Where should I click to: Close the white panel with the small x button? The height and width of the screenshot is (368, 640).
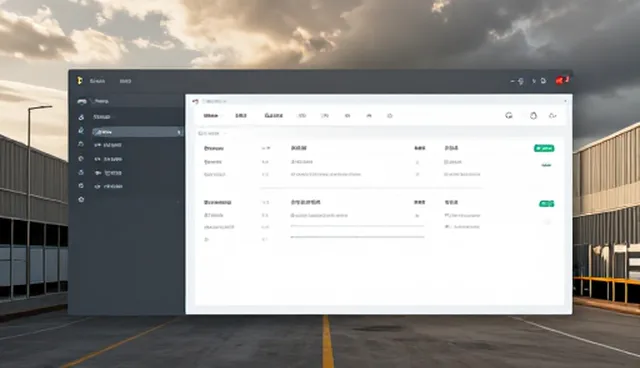click(565, 101)
